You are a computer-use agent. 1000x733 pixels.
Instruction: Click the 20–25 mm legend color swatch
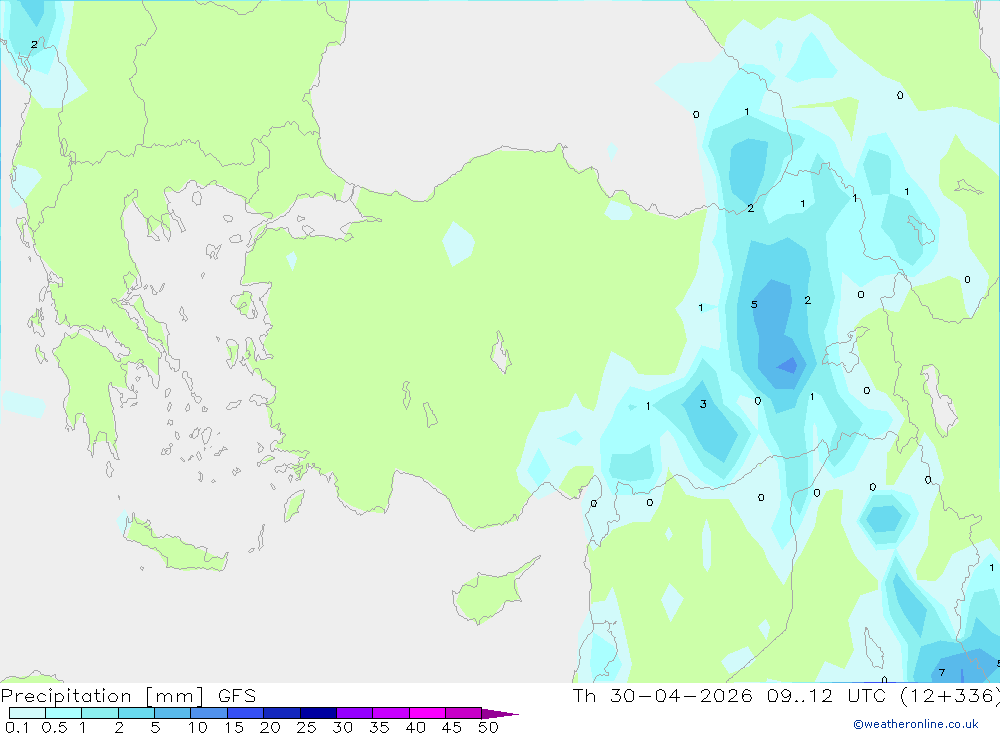(x=282, y=713)
